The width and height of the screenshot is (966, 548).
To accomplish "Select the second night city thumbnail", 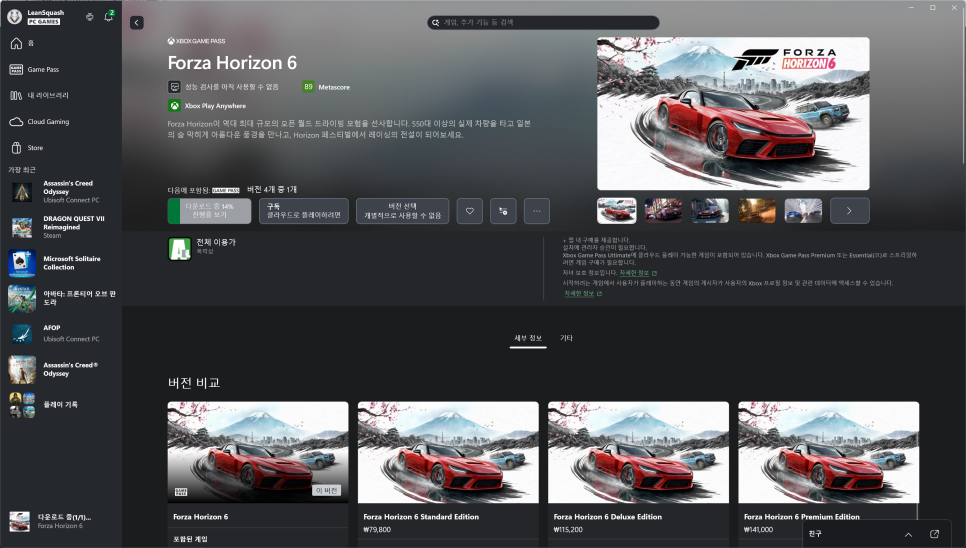I will 663,211.
